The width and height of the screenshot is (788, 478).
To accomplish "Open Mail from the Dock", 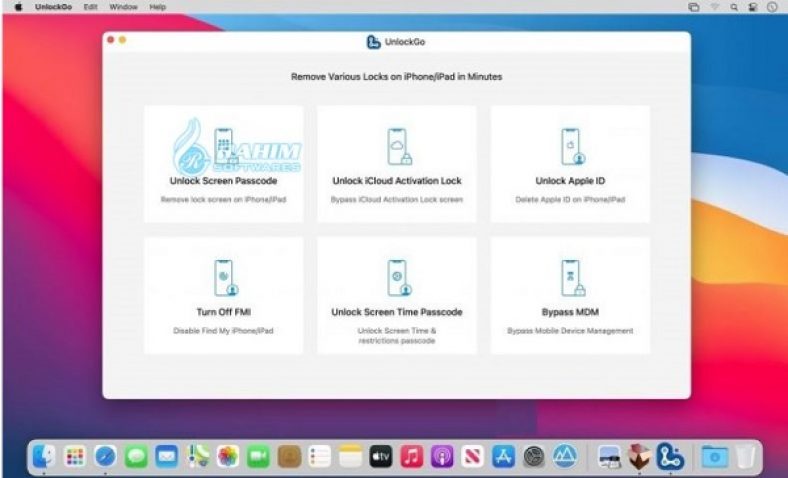I will point(166,456).
